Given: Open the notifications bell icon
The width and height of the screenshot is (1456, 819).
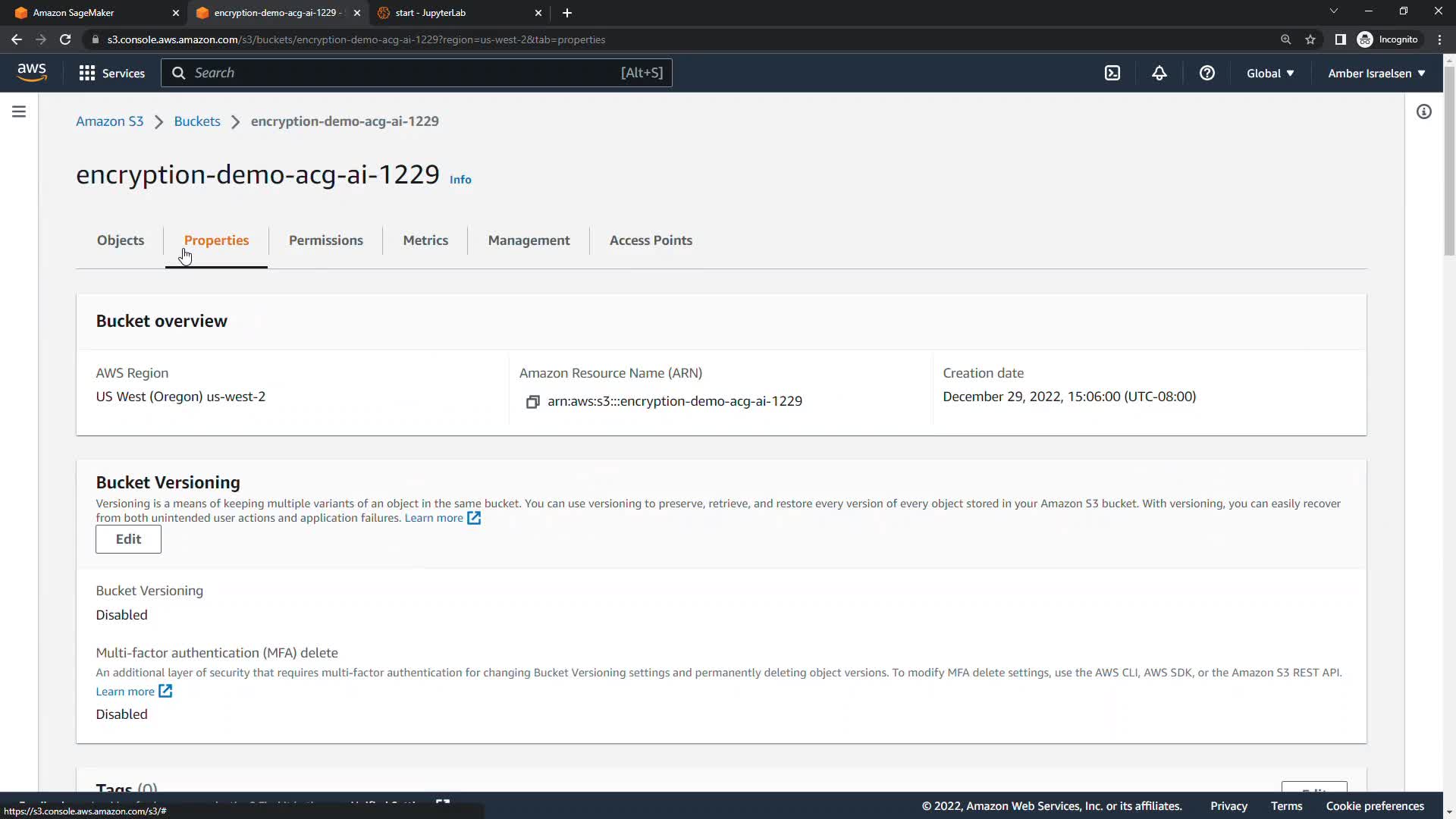Looking at the screenshot, I should [x=1159, y=73].
